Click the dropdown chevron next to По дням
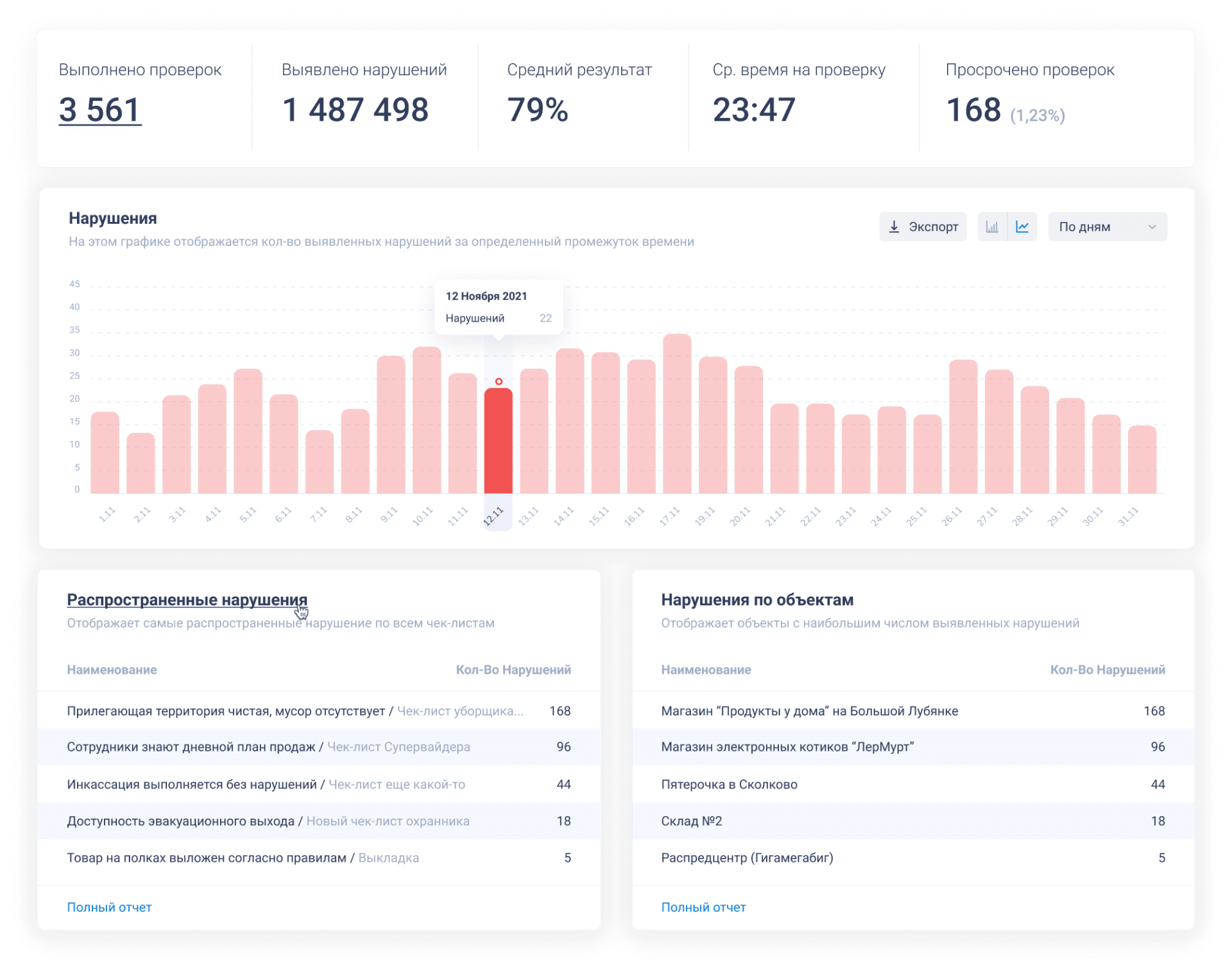Image resolution: width=1232 pixels, height=974 pixels. 1152,226
